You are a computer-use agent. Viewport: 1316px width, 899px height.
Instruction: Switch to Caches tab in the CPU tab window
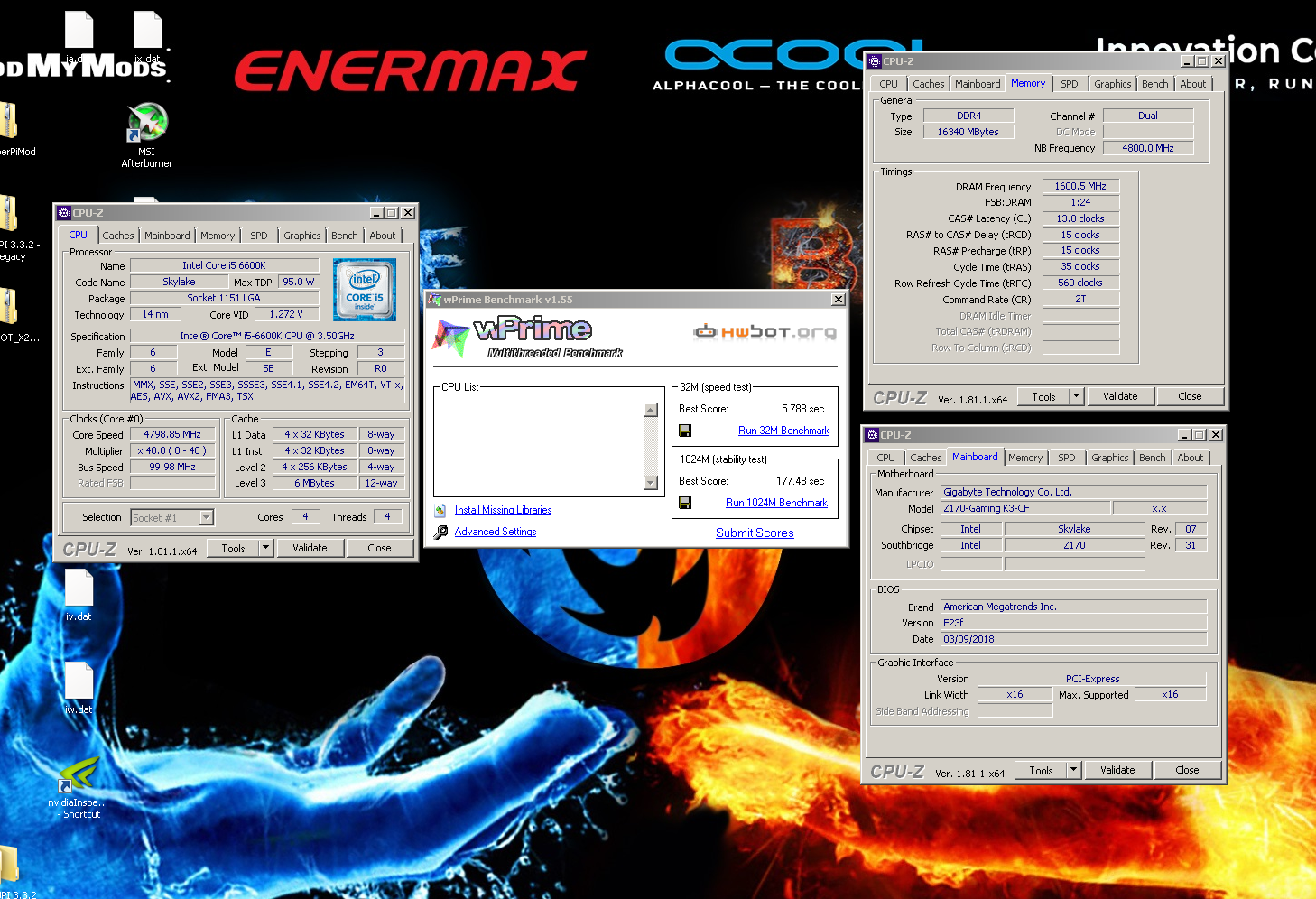tap(118, 236)
